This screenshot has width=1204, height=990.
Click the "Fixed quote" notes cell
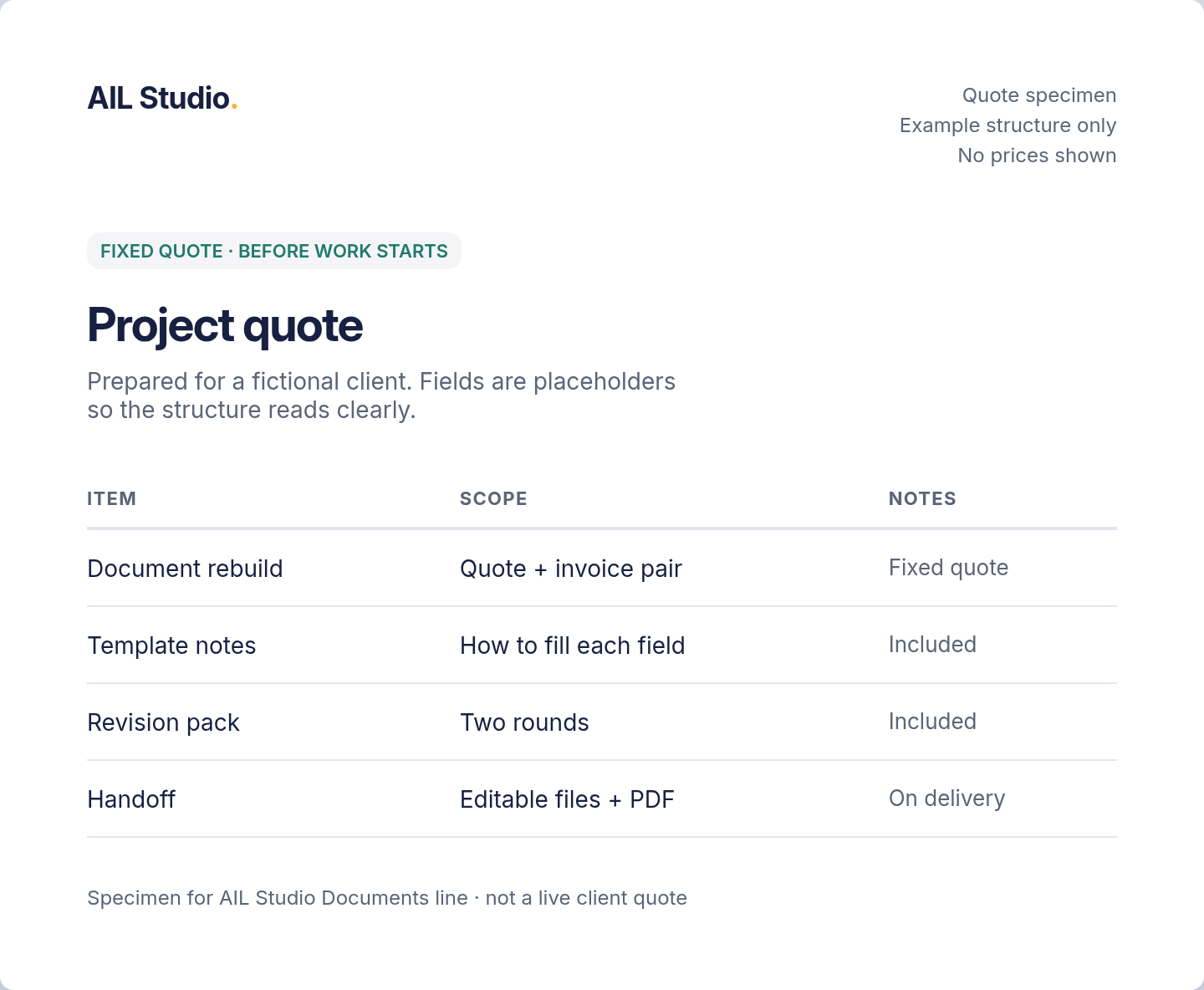tap(949, 568)
